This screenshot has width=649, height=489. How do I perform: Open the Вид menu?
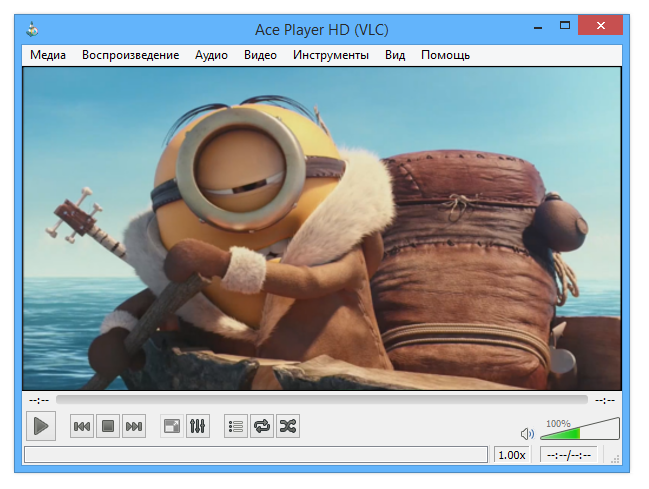coord(395,55)
